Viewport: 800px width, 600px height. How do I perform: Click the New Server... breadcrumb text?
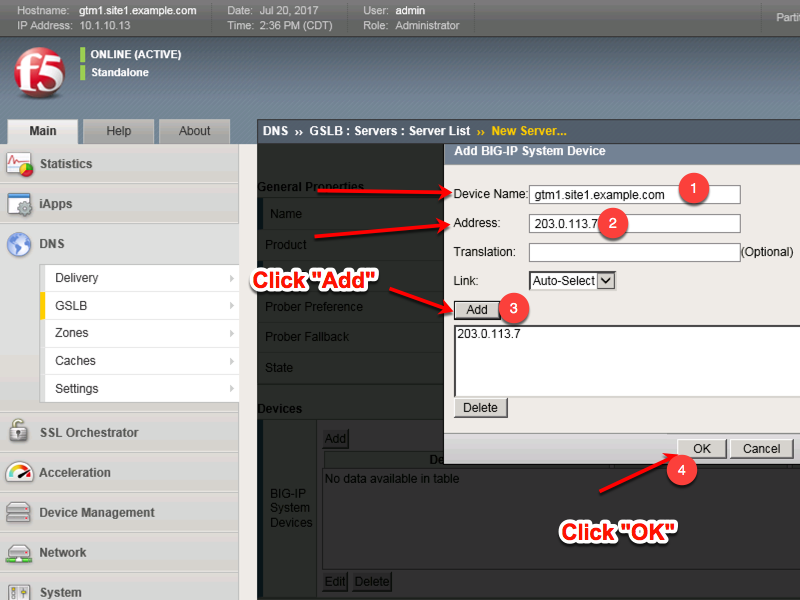click(x=529, y=131)
